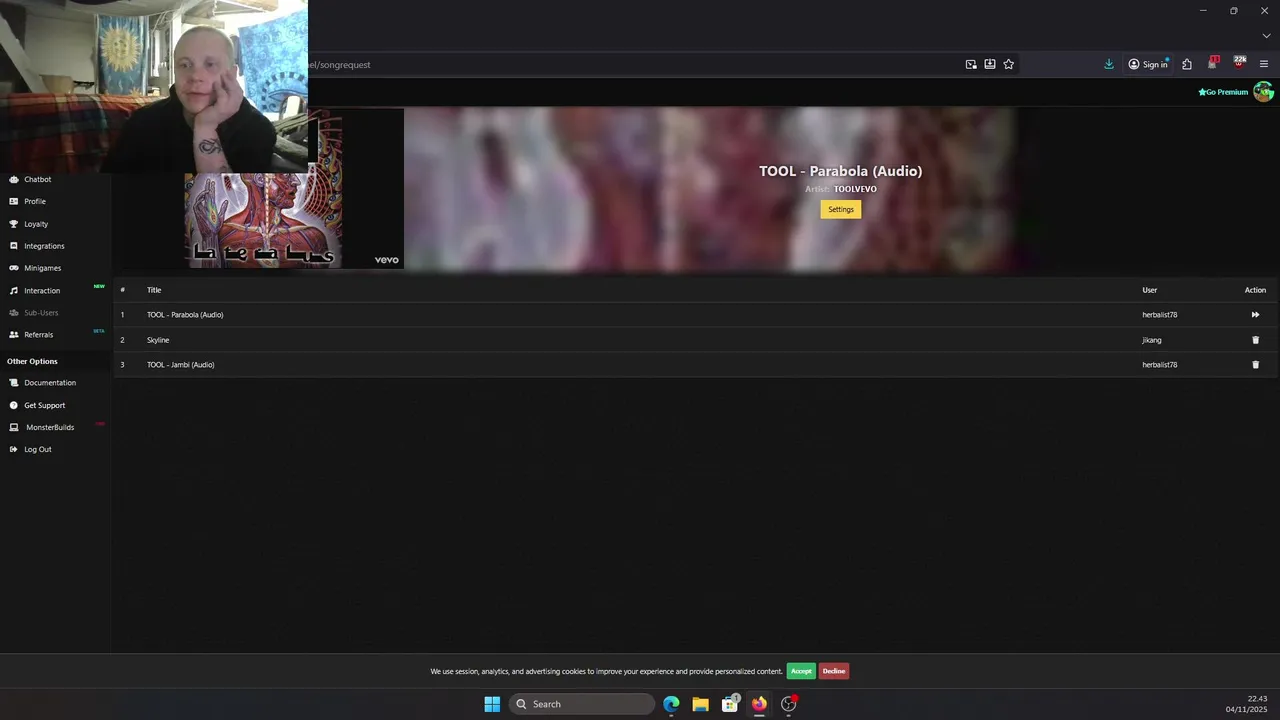The height and width of the screenshot is (720, 1280).
Task: Click user jkang in the queue
Action: (x=1152, y=340)
